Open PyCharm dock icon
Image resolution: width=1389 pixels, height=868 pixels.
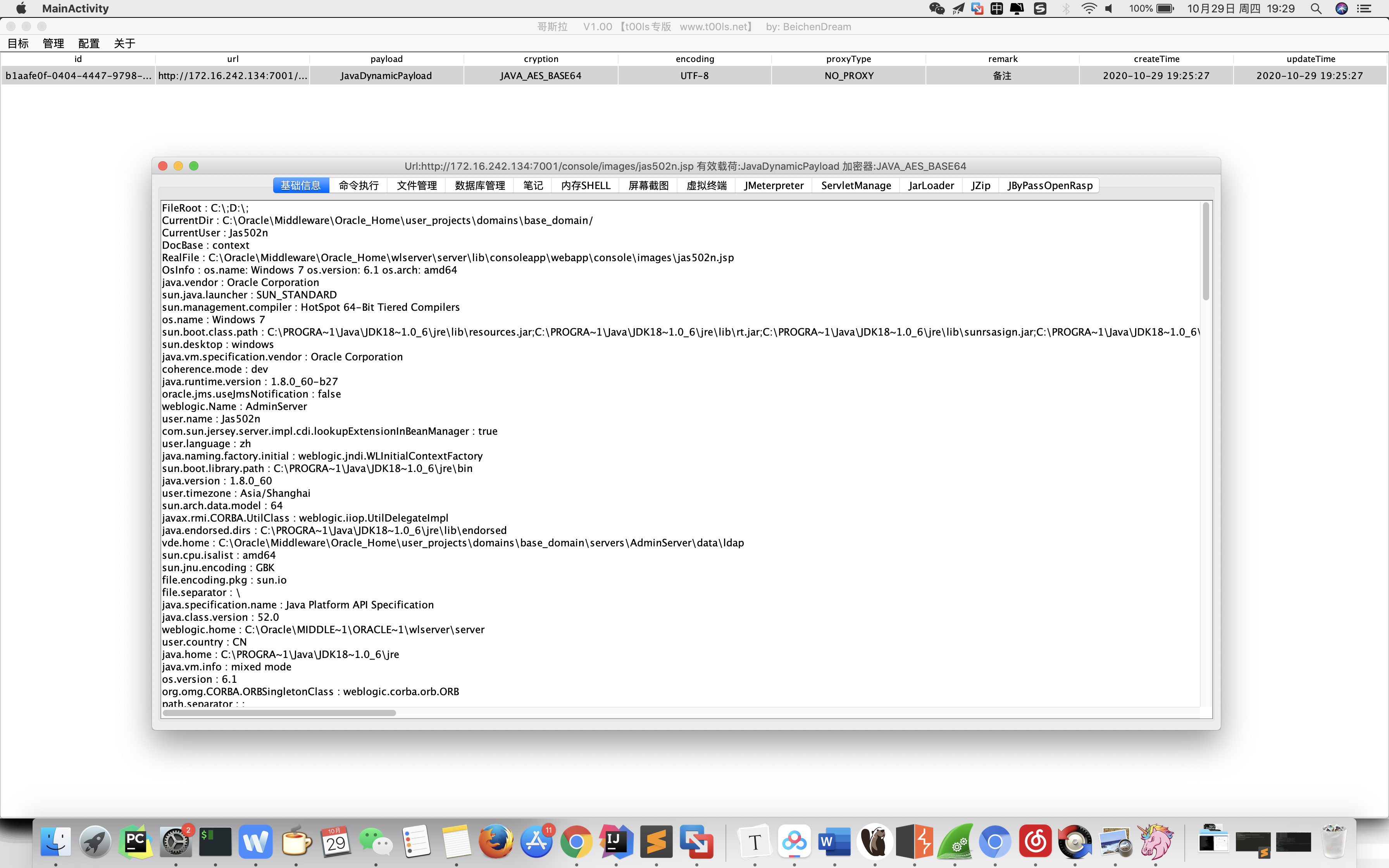point(136,842)
